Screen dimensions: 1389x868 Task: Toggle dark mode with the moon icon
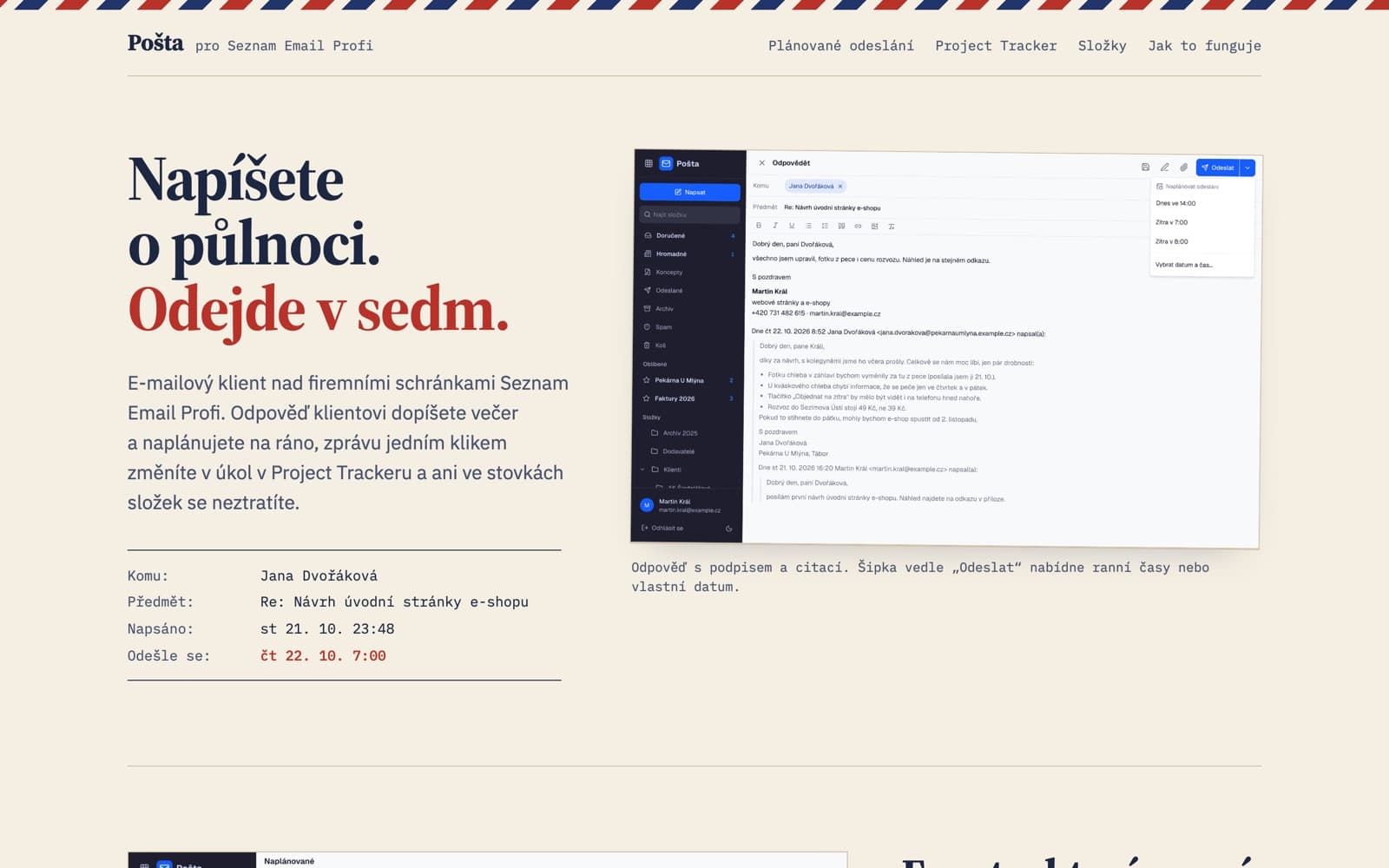(x=728, y=528)
